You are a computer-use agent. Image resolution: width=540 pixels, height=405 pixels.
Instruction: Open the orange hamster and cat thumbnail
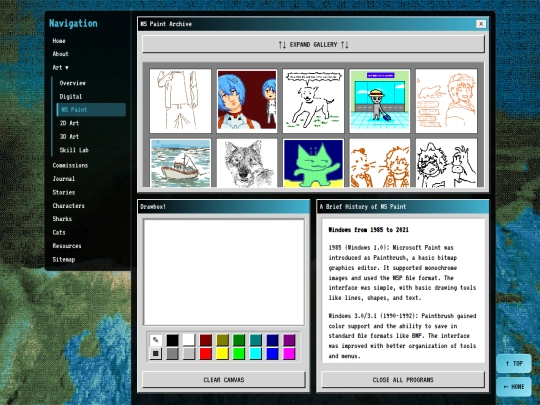click(380, 163)
